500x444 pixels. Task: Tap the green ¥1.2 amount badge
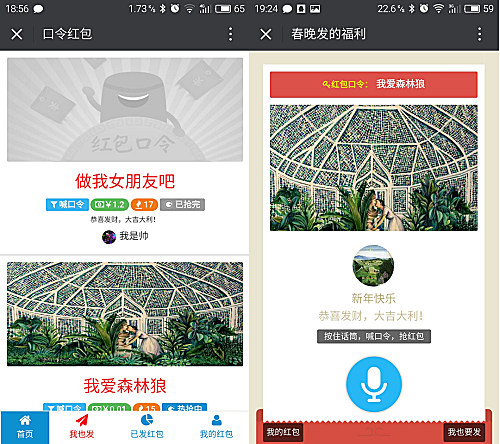110,204
